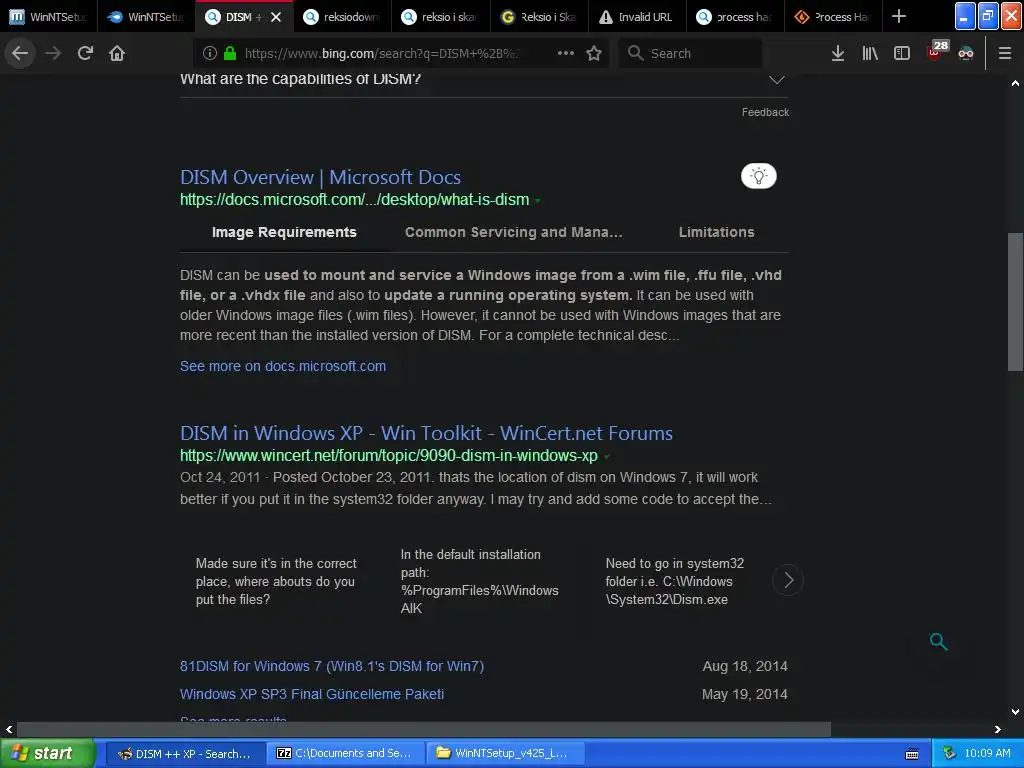Switch to 'C:\Documents and Se...' taskbar window

345,754
